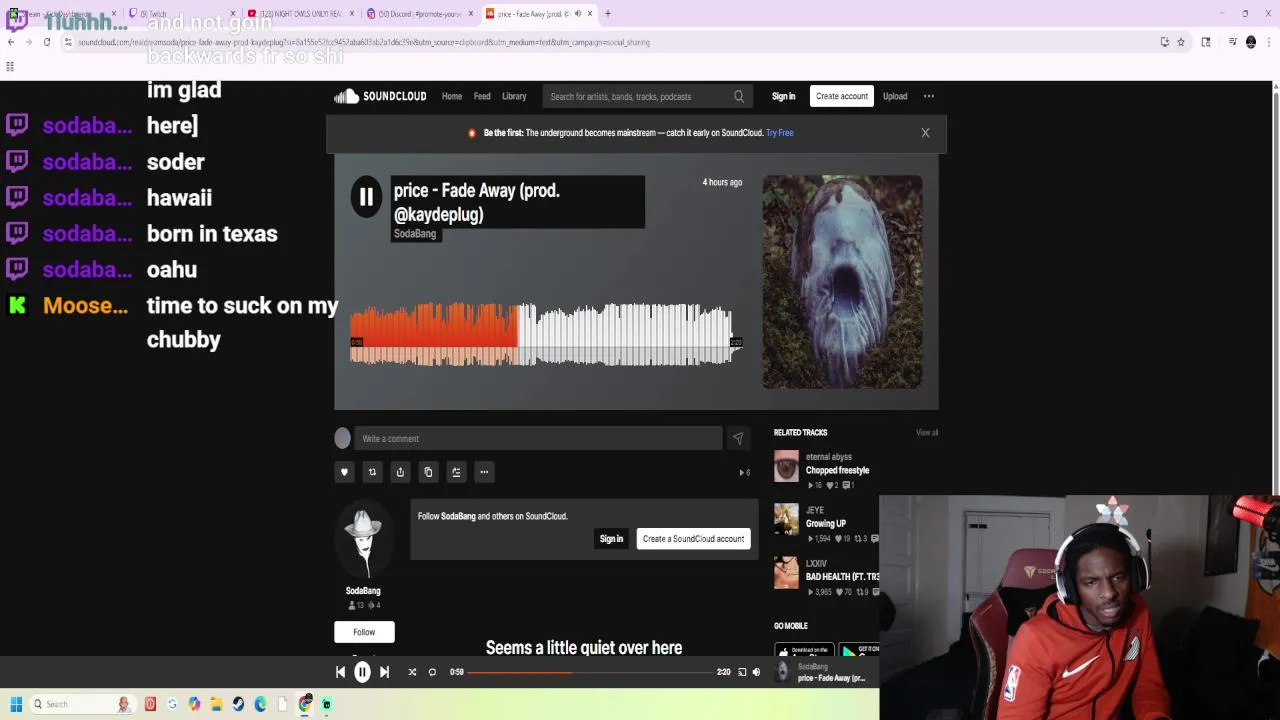Skip to previous track in player bar
Viewport: 1280px width, 720px height.
(340, 672)
